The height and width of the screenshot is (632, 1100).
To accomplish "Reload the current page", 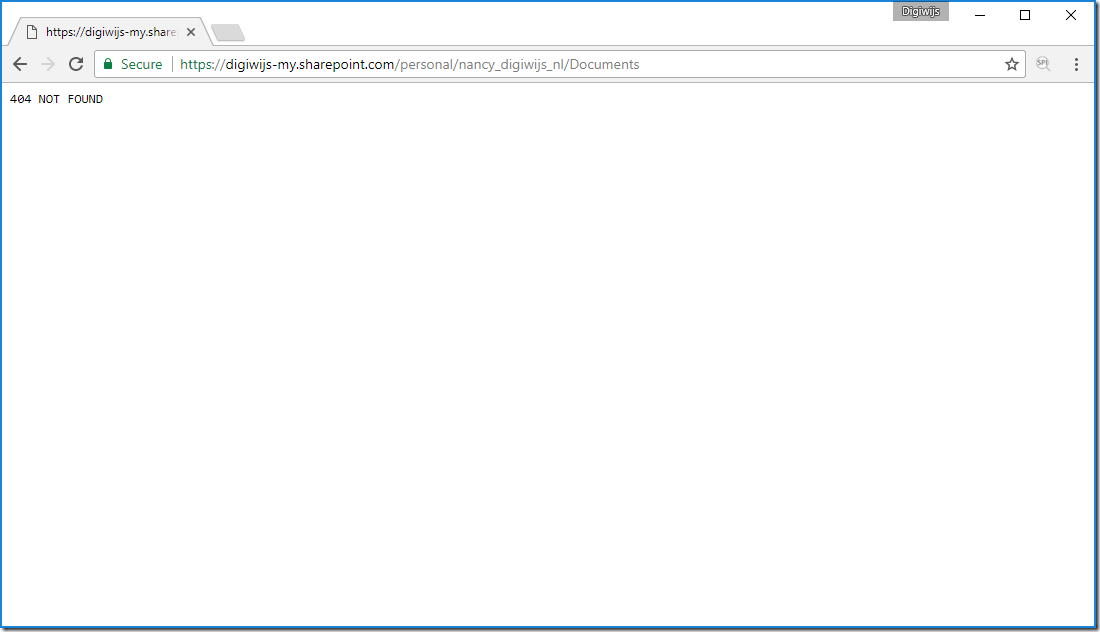I will tap(76, 65).
